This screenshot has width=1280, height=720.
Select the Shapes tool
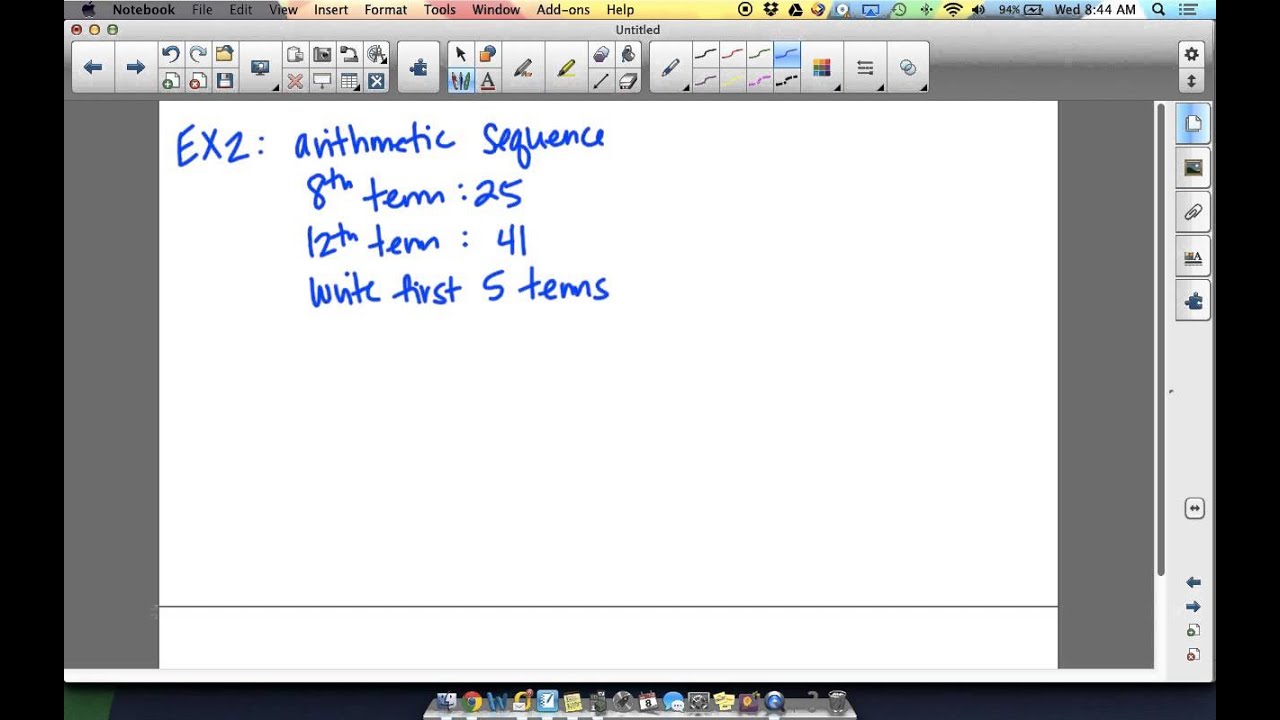pyautogui.click(x=488, y=54)
